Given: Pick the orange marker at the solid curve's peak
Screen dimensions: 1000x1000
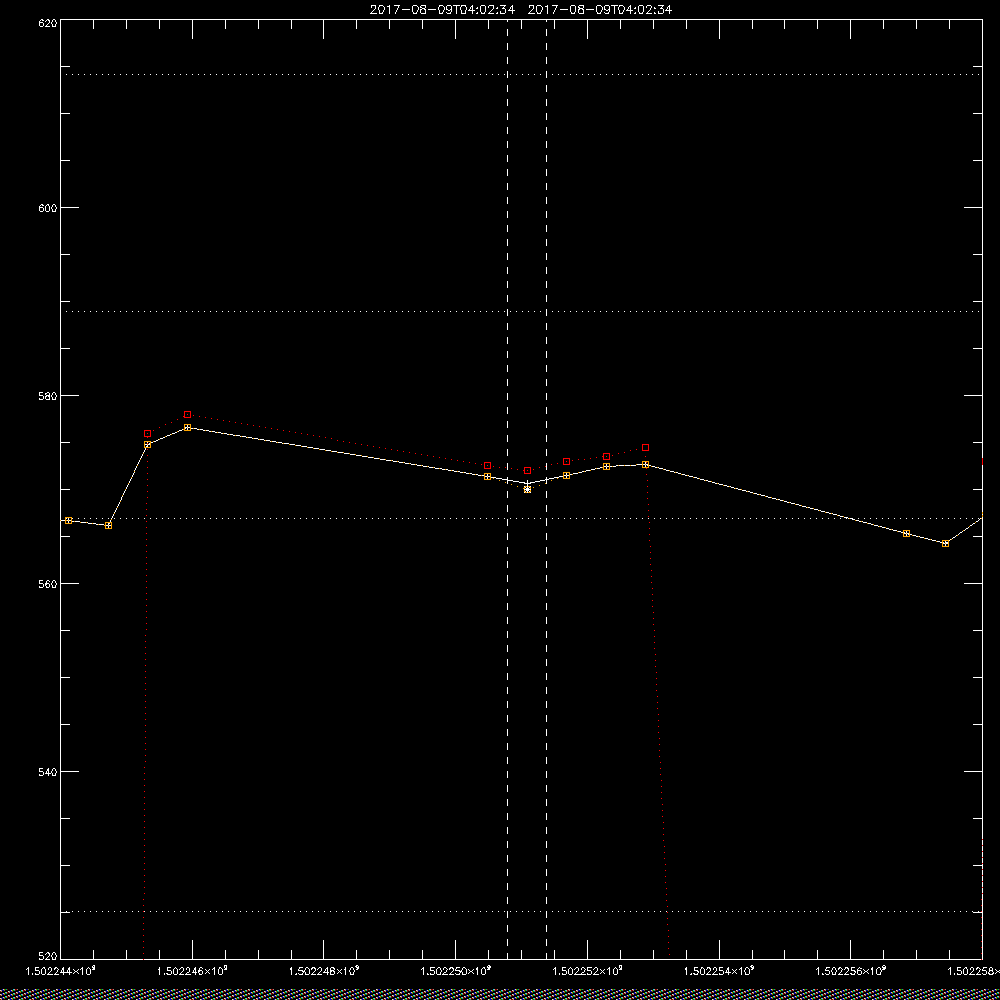Looking at the screenshot, I should coord(188,427).
